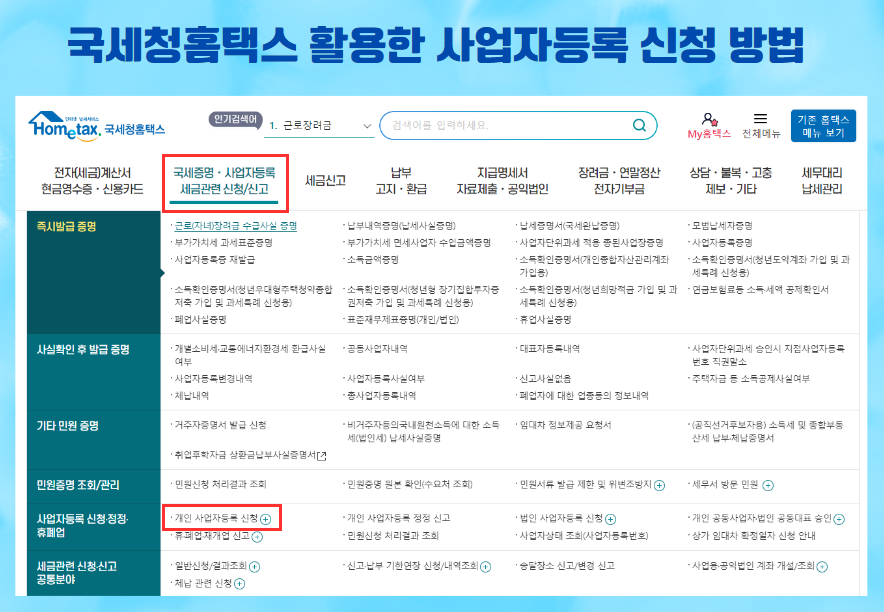Open 사업자상태 조회(사업자등록번호) link
The height and width of the screenshot is (612, 884).
tap(584, 535)
